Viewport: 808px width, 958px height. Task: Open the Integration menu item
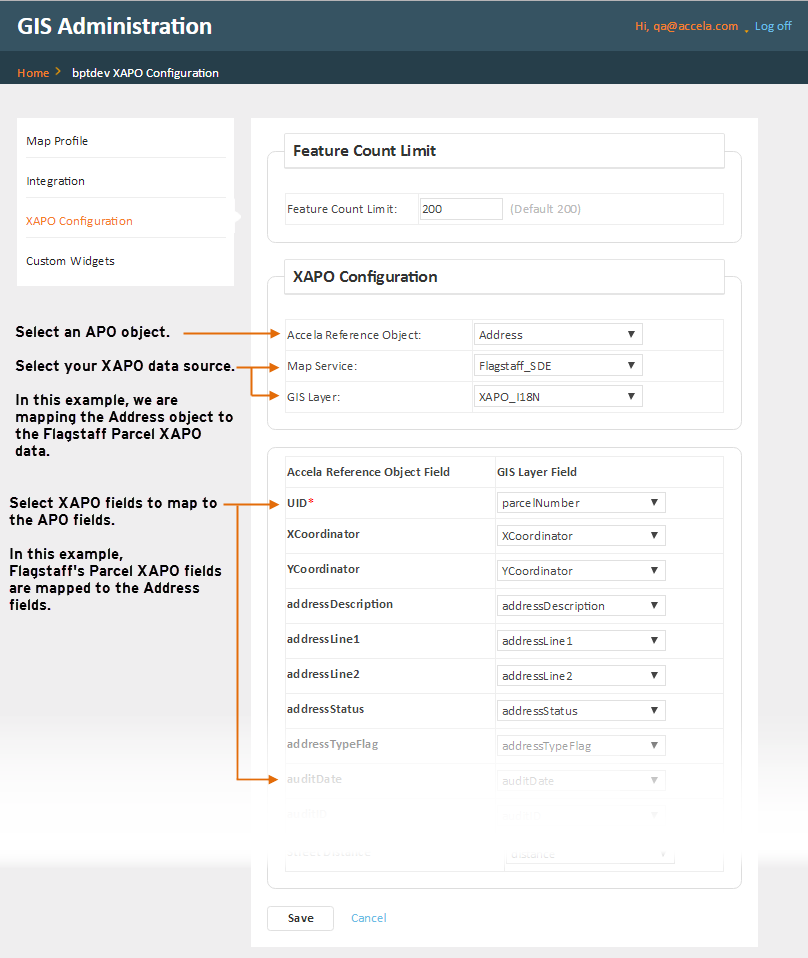click(x=56, y=181)
